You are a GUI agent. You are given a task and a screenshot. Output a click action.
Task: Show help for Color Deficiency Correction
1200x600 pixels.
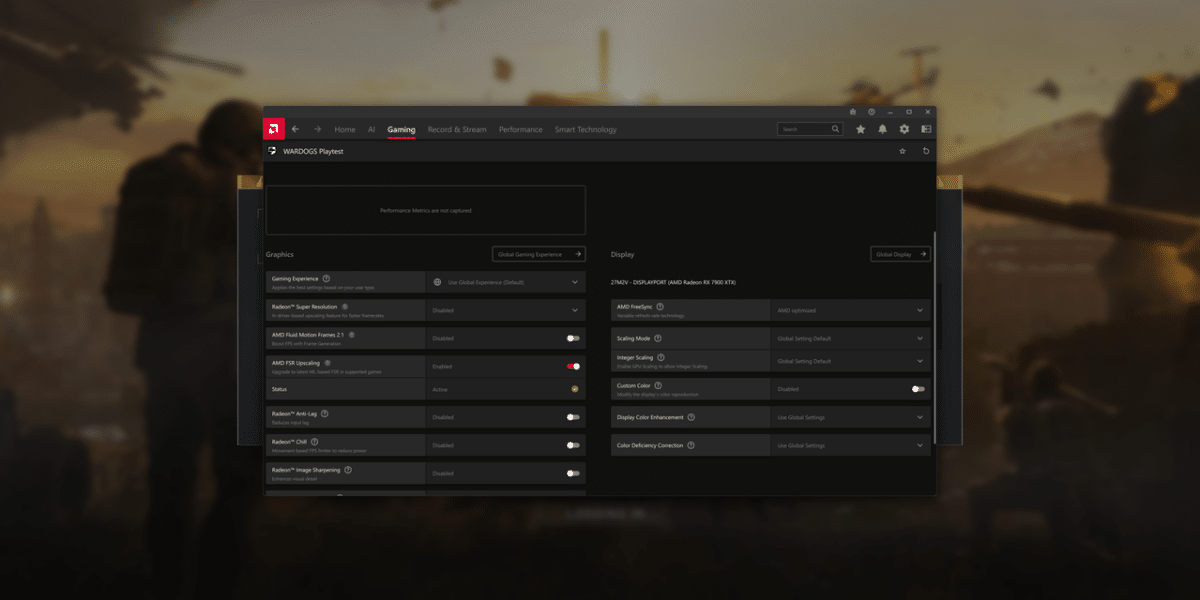coord(691,445)
